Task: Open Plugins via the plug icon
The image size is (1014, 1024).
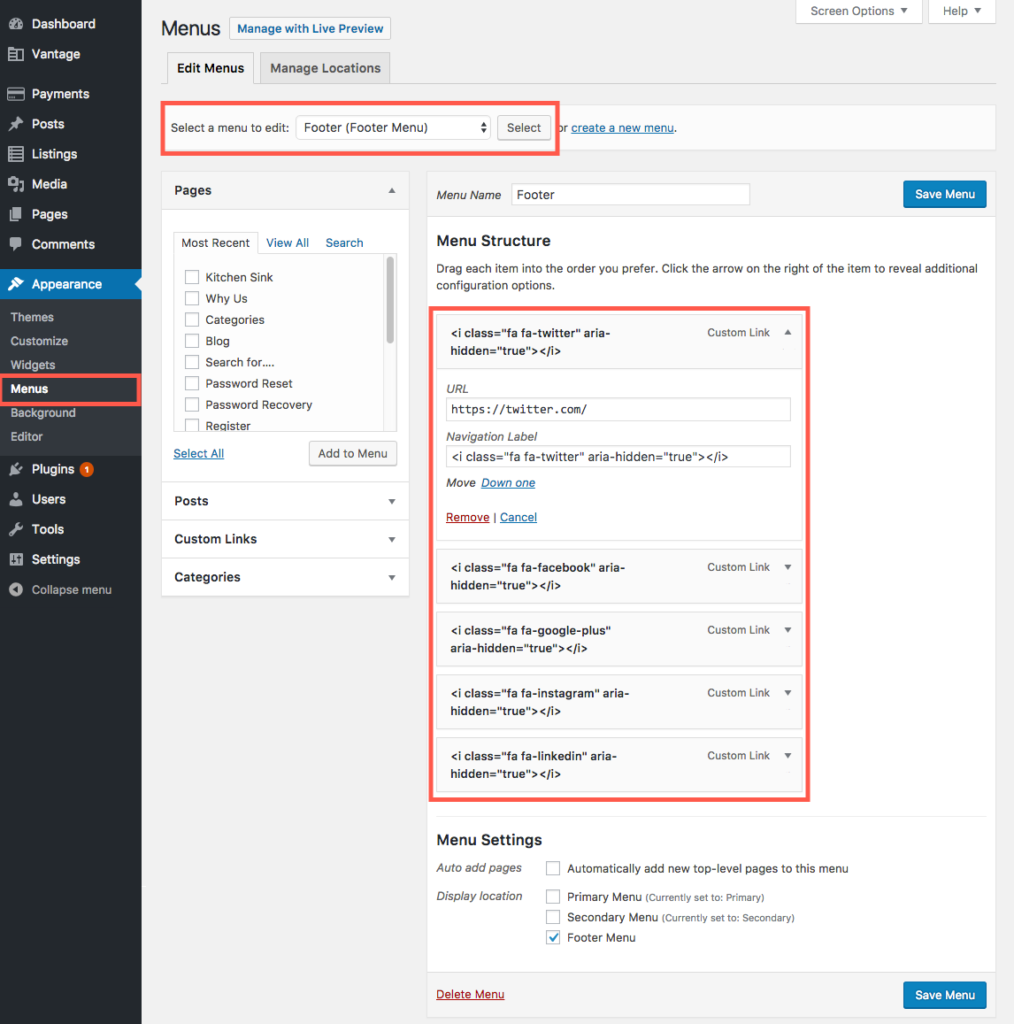Action: pos(17,468)
